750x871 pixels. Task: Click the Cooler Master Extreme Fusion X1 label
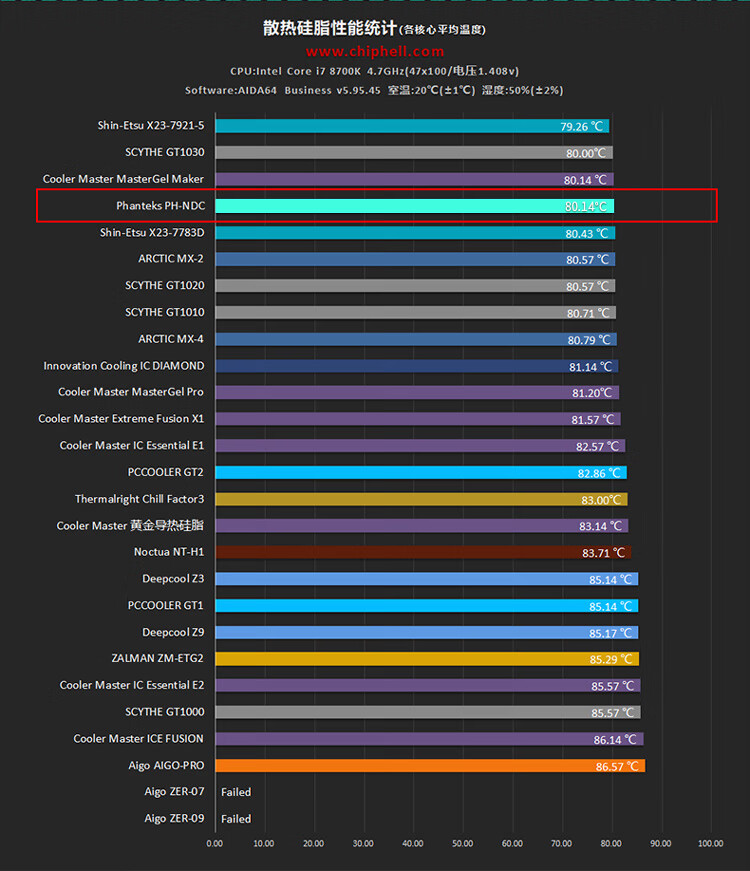[121, 419]
